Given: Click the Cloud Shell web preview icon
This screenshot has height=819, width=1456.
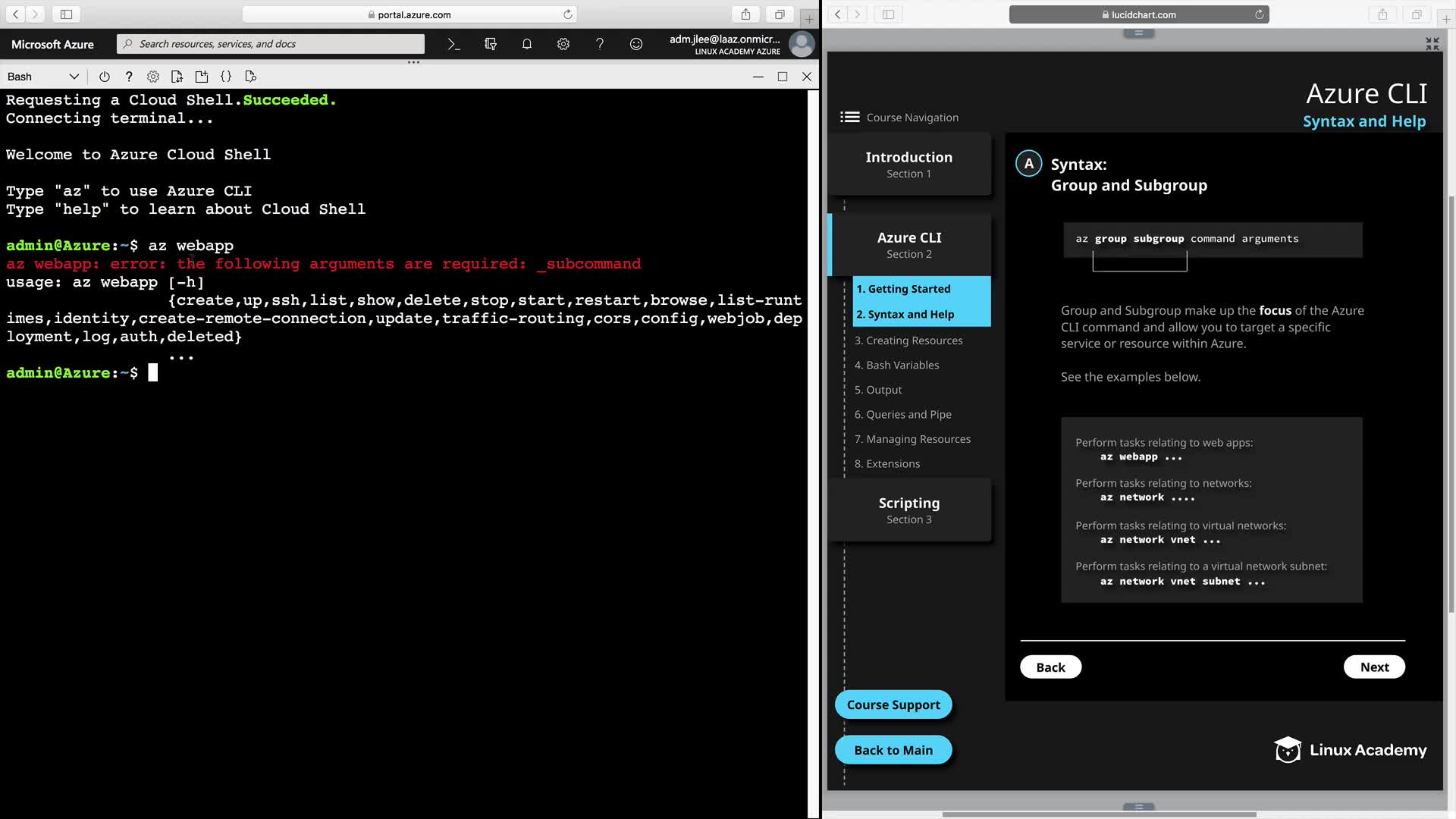Looking at the screenshot, I should tap(250, 77).
